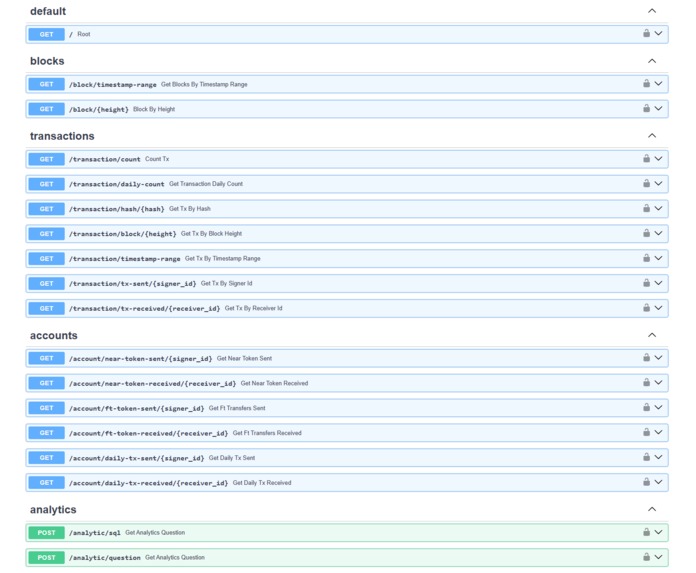696x573 pixels.
Task: Expand /analytic/sql endpoint arrow
Action: (658, 533)
